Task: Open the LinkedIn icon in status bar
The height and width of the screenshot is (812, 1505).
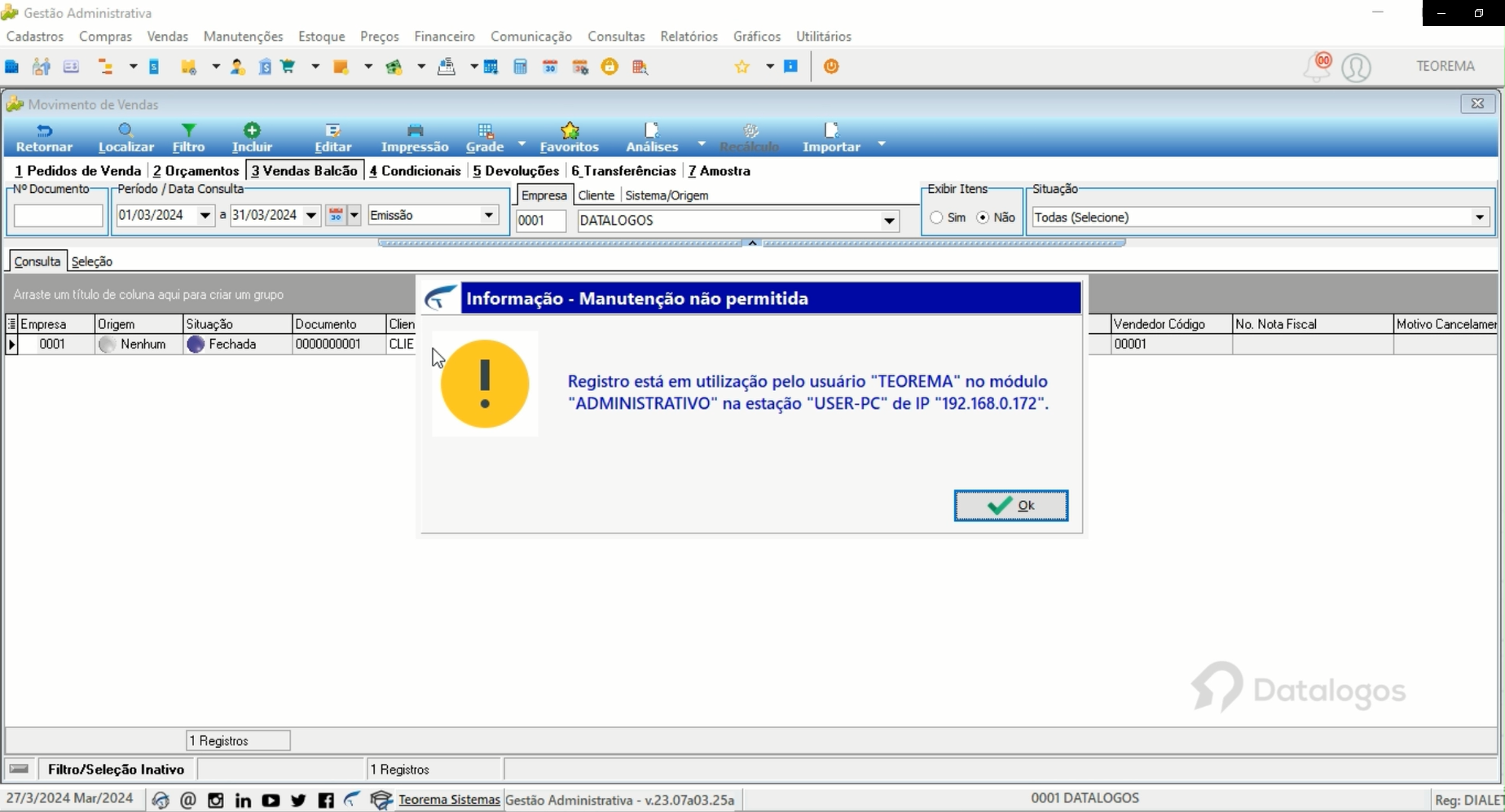Action: 243,801
